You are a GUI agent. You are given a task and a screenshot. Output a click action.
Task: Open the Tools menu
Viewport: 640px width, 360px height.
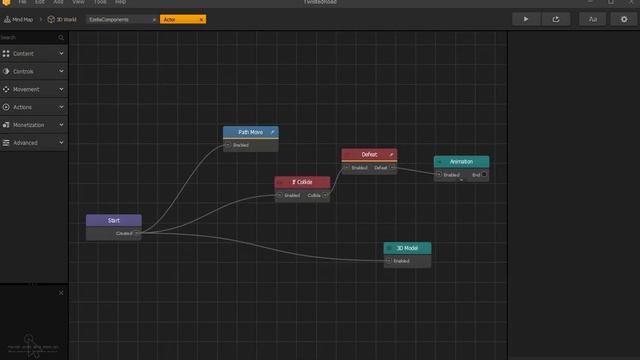[100, 2]
